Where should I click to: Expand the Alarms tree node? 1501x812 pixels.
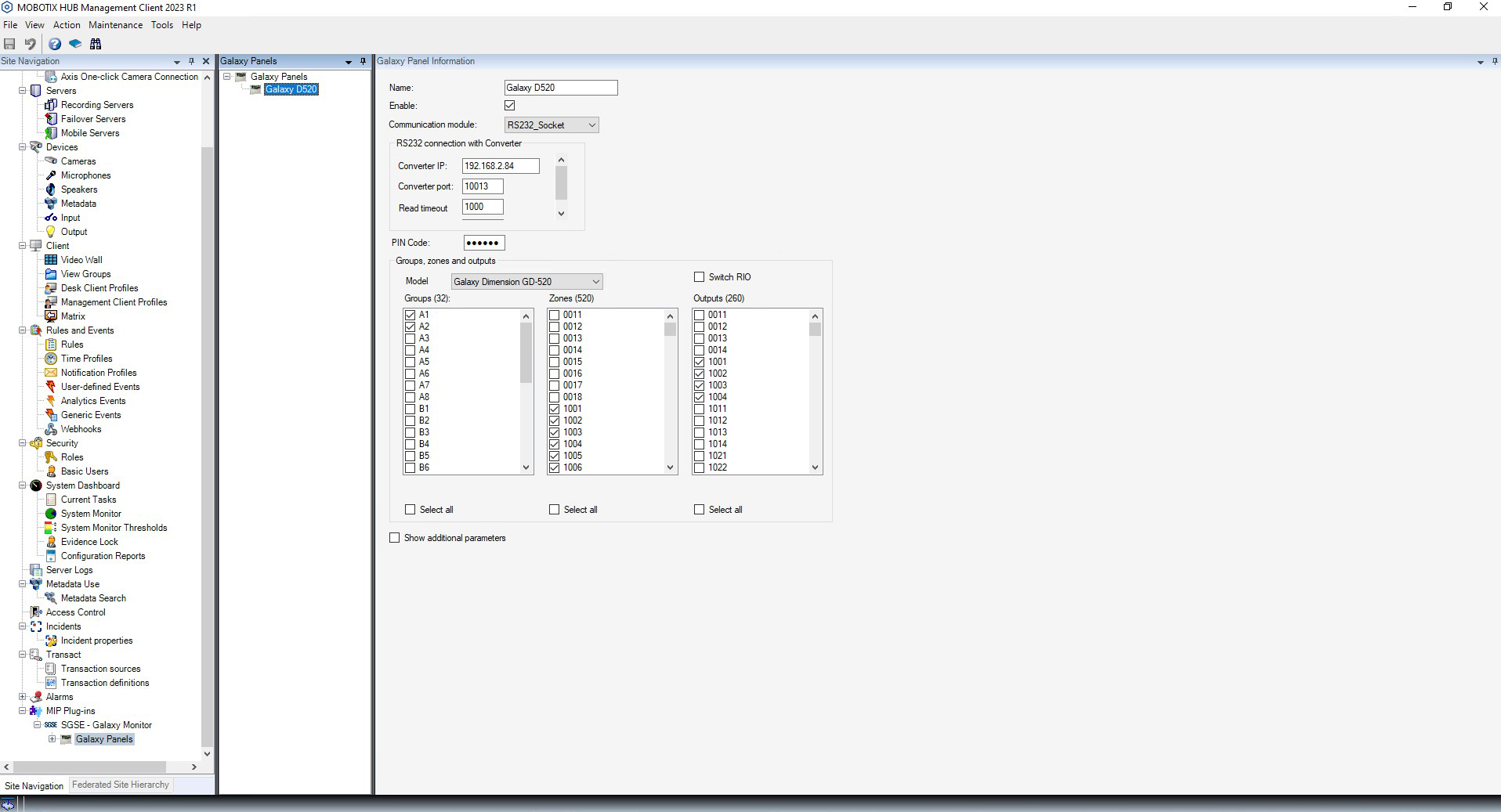point(23,697)
